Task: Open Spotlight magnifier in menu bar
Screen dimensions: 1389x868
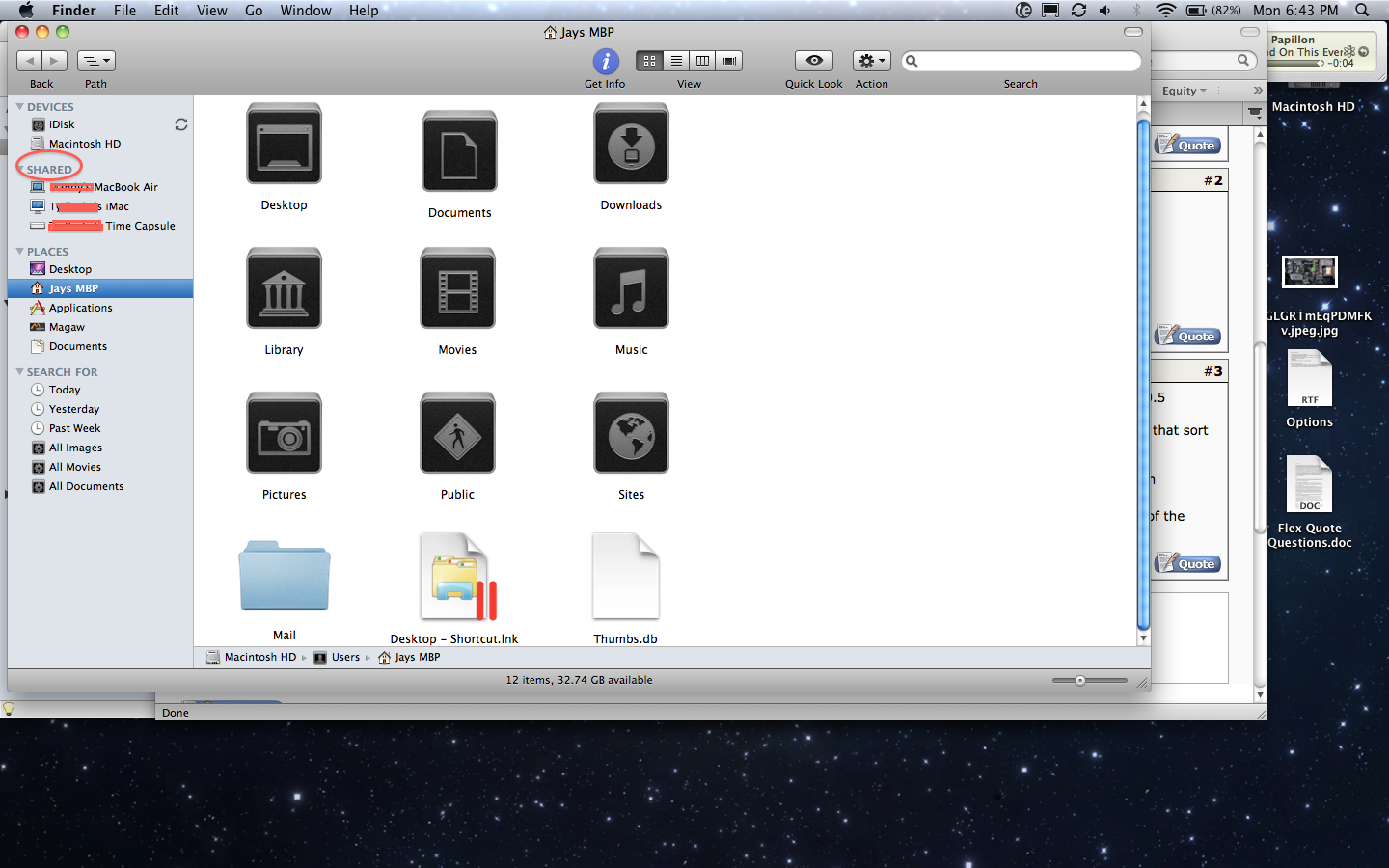Action: 1362,11
